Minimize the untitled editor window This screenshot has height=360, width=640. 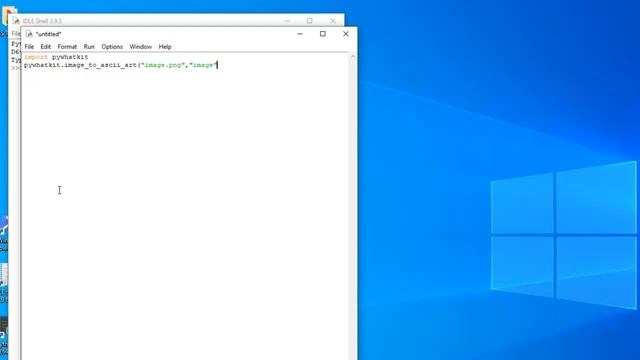300,34
